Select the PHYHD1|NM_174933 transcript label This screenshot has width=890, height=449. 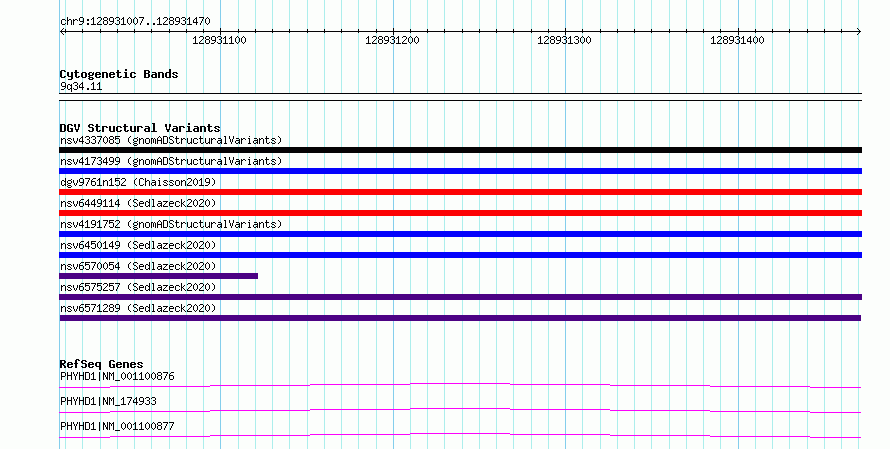click(x=108, y=401)
